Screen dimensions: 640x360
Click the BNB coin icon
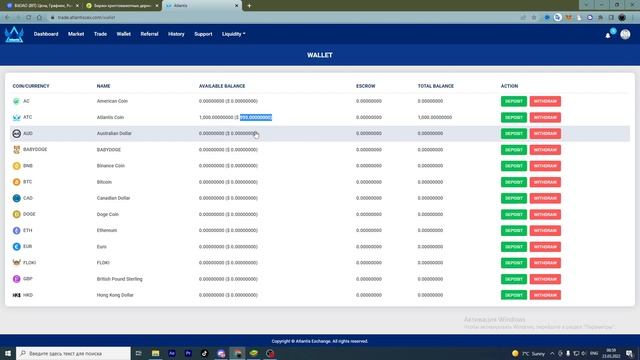[16, 166]
